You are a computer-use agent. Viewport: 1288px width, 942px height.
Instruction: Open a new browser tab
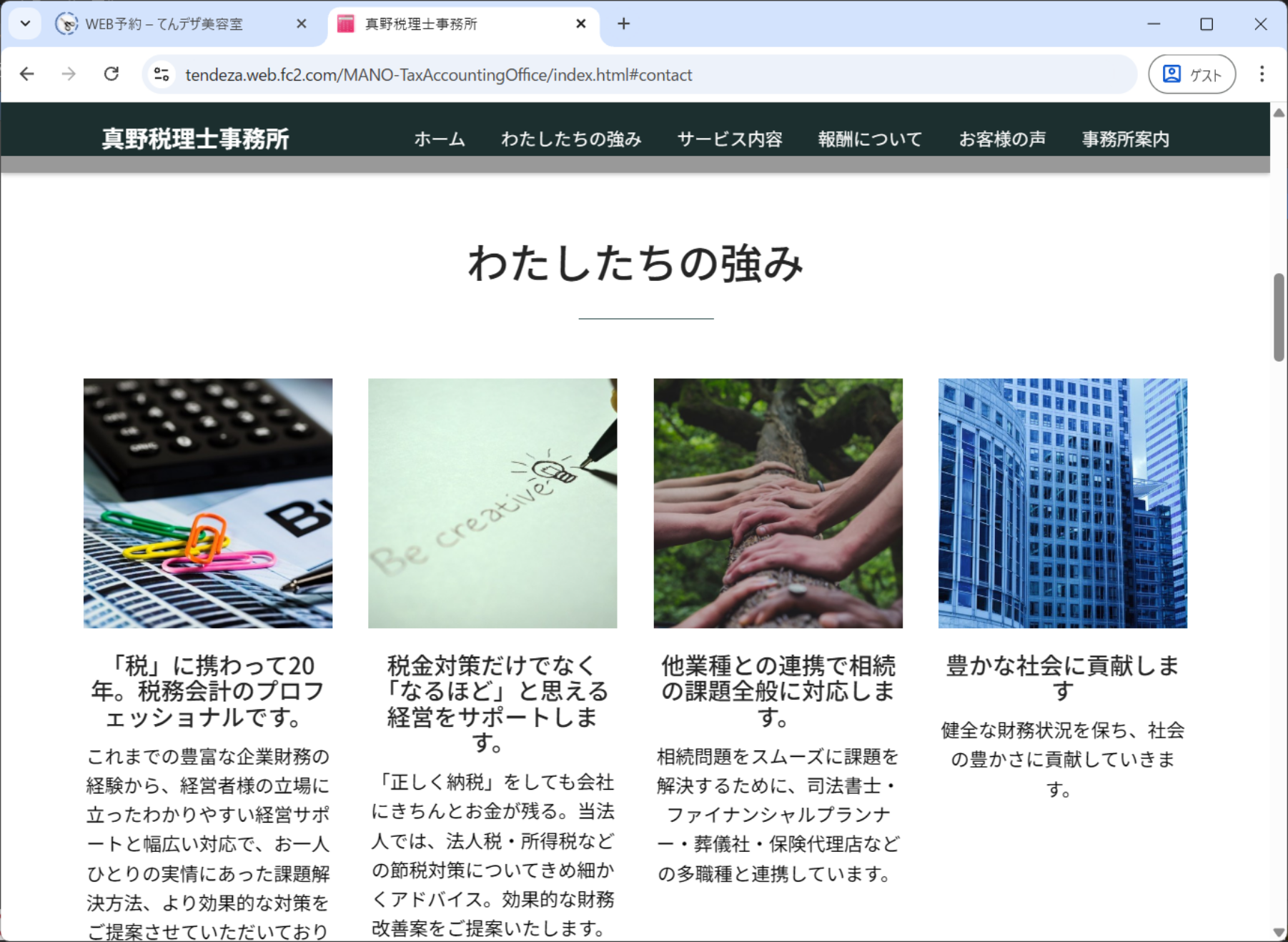pyautogui.click(x=623, y=24)
